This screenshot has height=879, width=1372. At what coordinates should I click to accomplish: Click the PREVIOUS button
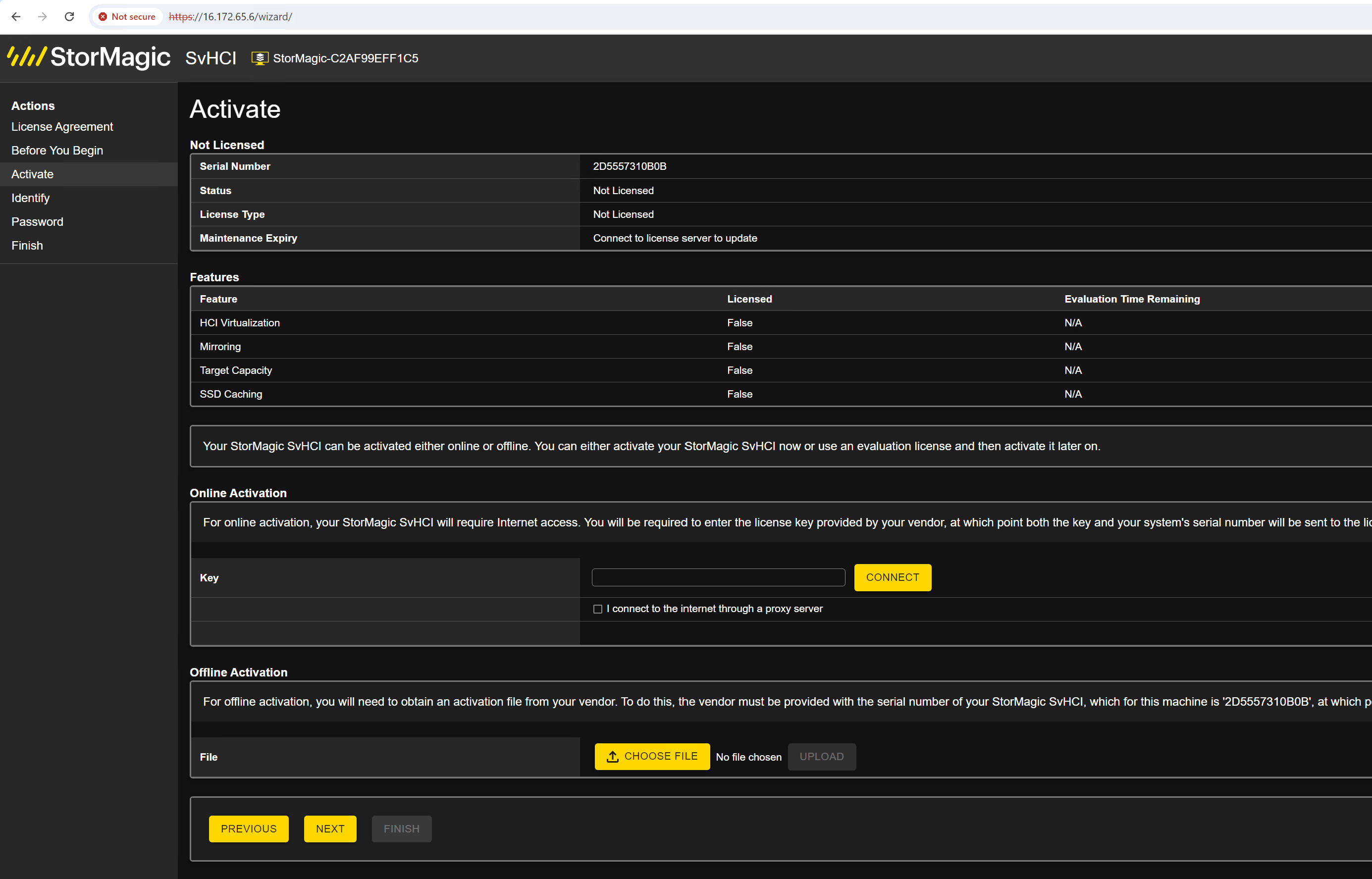click(x=249, y=829)
